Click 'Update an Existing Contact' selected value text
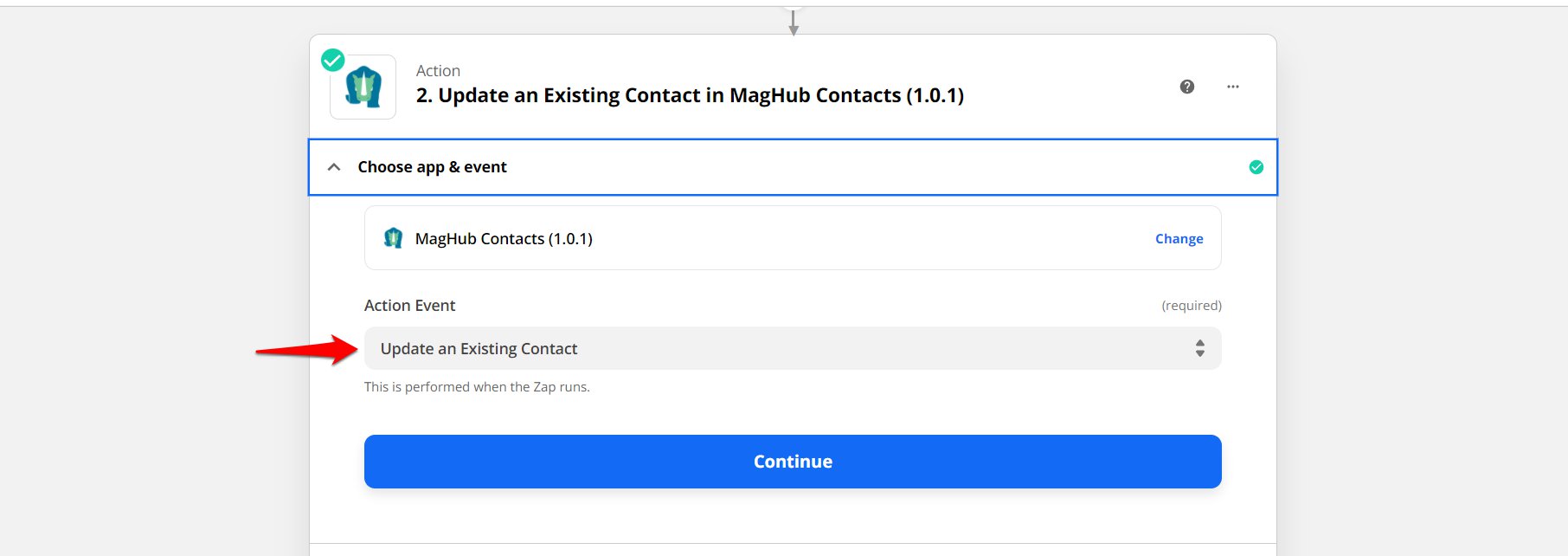 click(x=479, y=349)
